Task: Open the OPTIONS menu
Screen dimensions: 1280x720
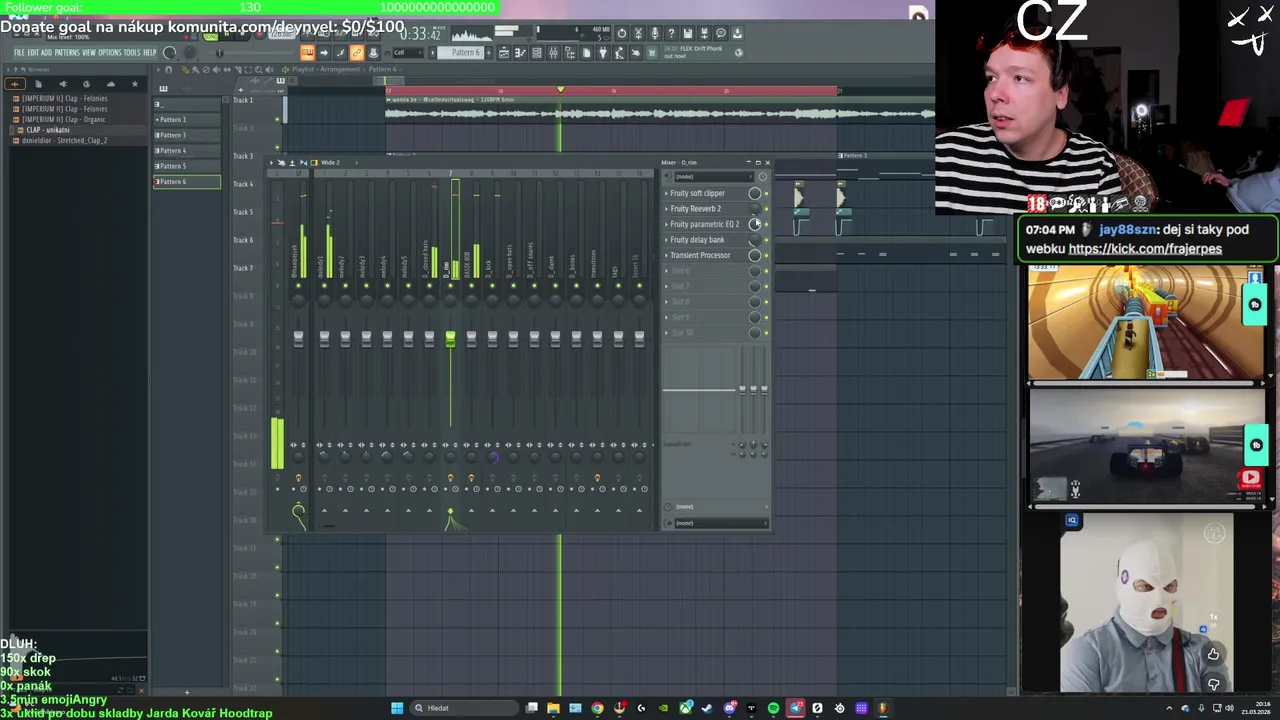Action: (110, 52)
